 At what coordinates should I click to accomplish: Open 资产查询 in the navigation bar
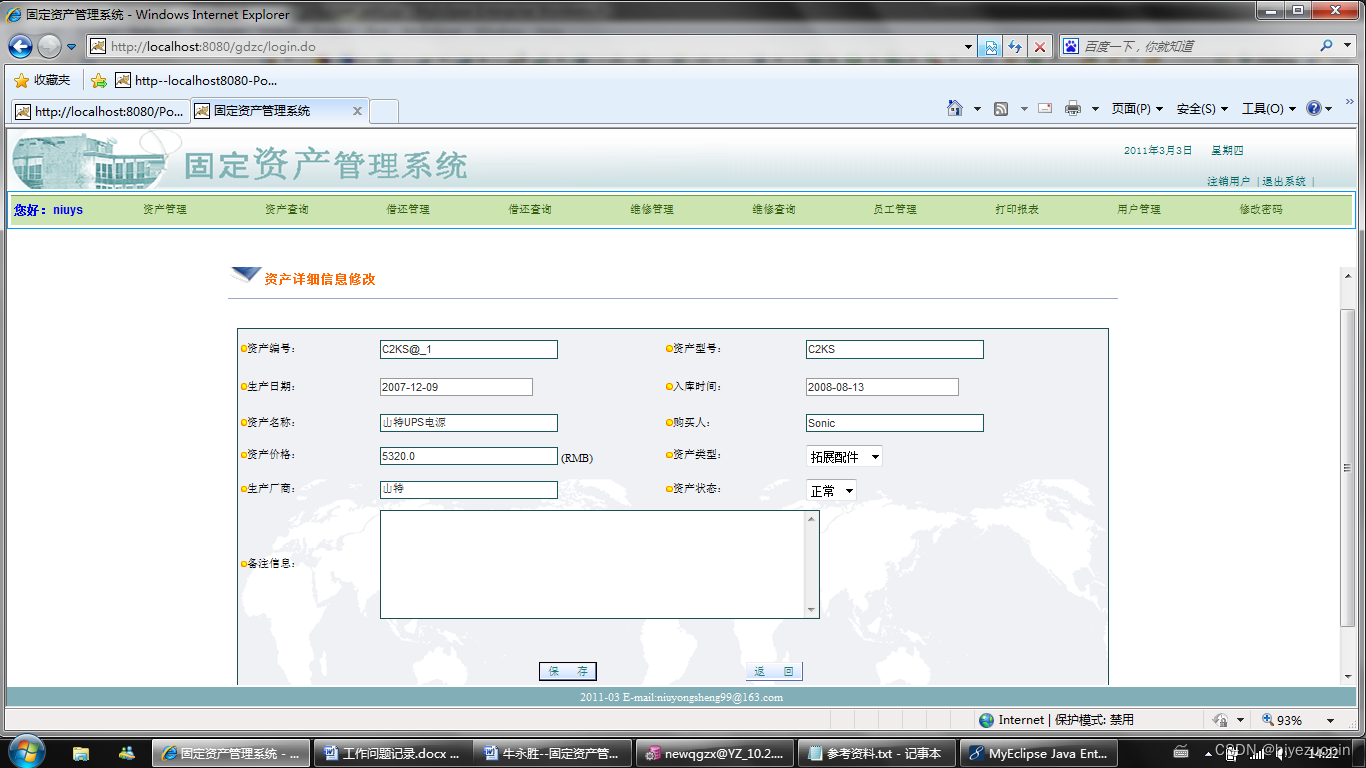(x=287, y=210)
